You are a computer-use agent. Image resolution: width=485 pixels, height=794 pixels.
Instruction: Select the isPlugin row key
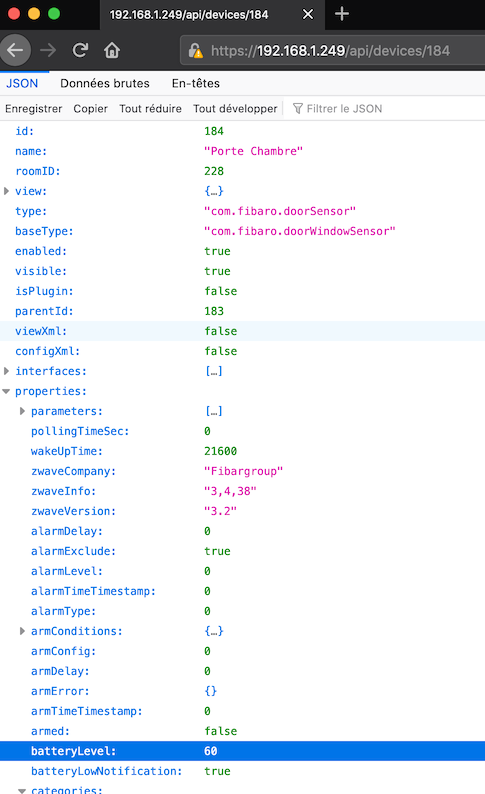[44, 291]
